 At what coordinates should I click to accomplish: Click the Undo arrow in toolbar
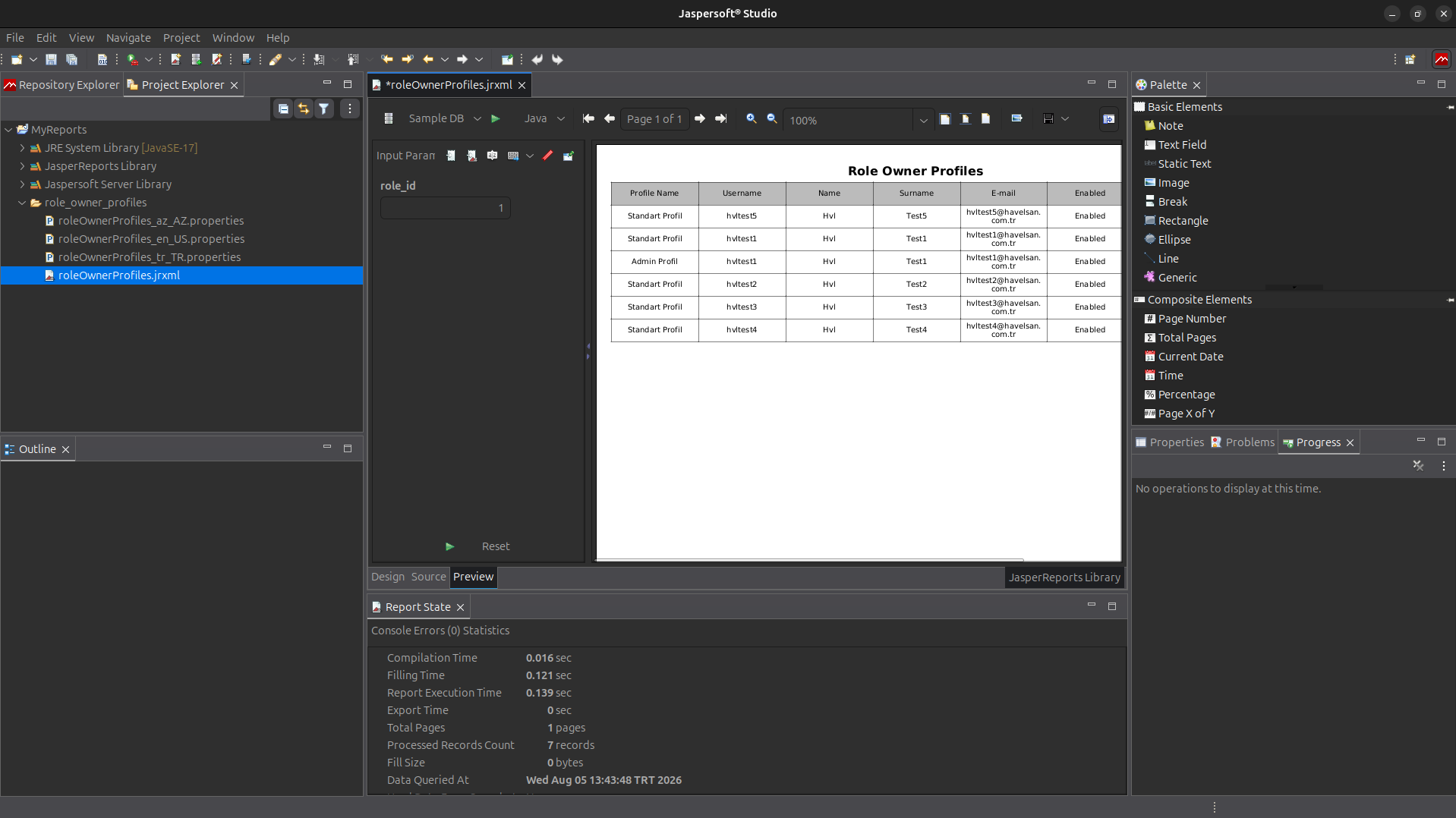point(537,59)
